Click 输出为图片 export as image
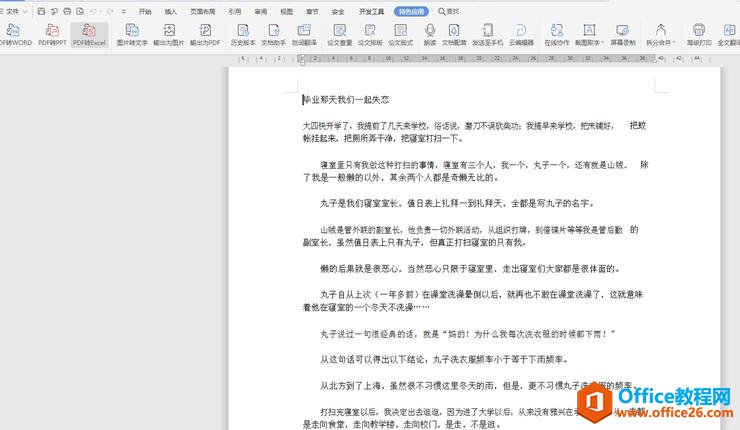740x430 pixels. 169,35
